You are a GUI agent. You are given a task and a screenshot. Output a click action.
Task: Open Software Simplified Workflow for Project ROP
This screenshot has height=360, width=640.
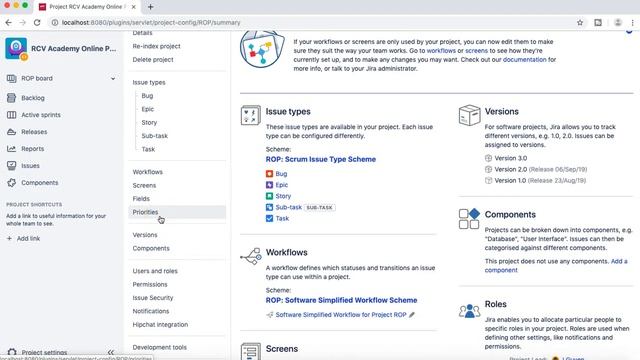(341, 315)
